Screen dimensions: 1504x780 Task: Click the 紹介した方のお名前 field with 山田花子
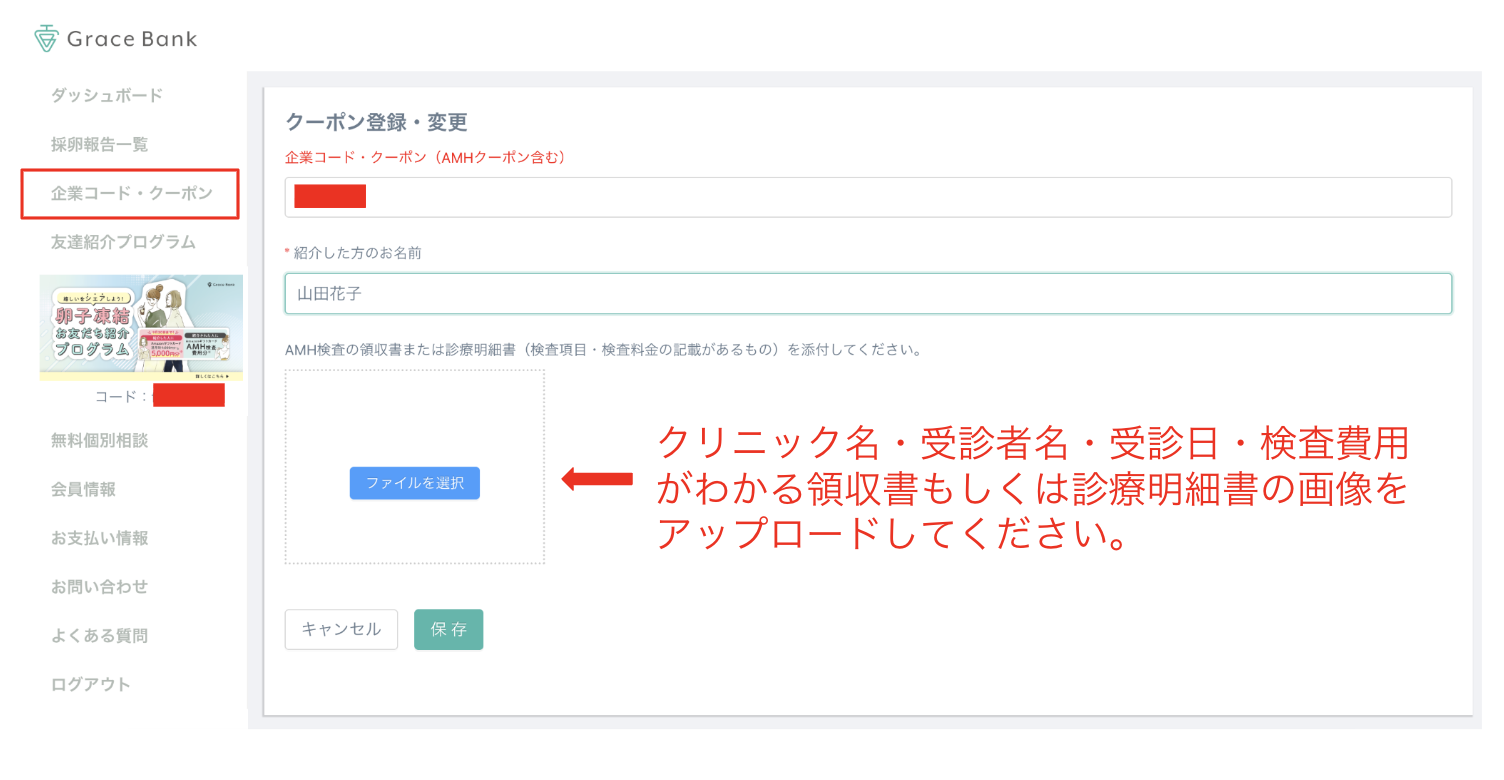[x=867, y=294]
